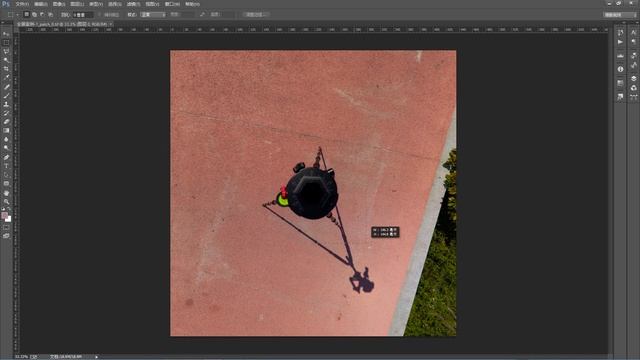Click the Feather input field

(x=83, y=15)
